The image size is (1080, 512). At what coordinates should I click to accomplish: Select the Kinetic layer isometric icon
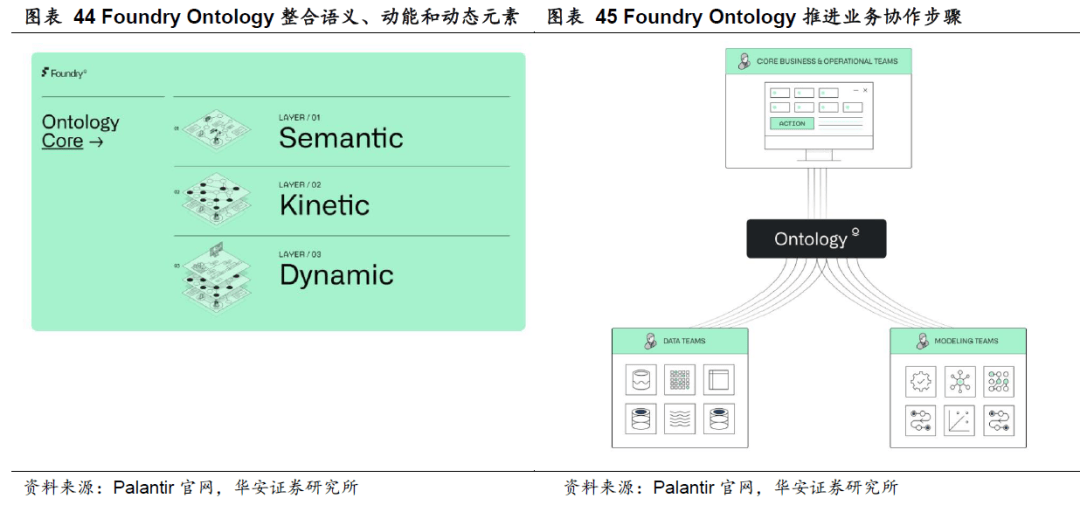coord(216,199)
